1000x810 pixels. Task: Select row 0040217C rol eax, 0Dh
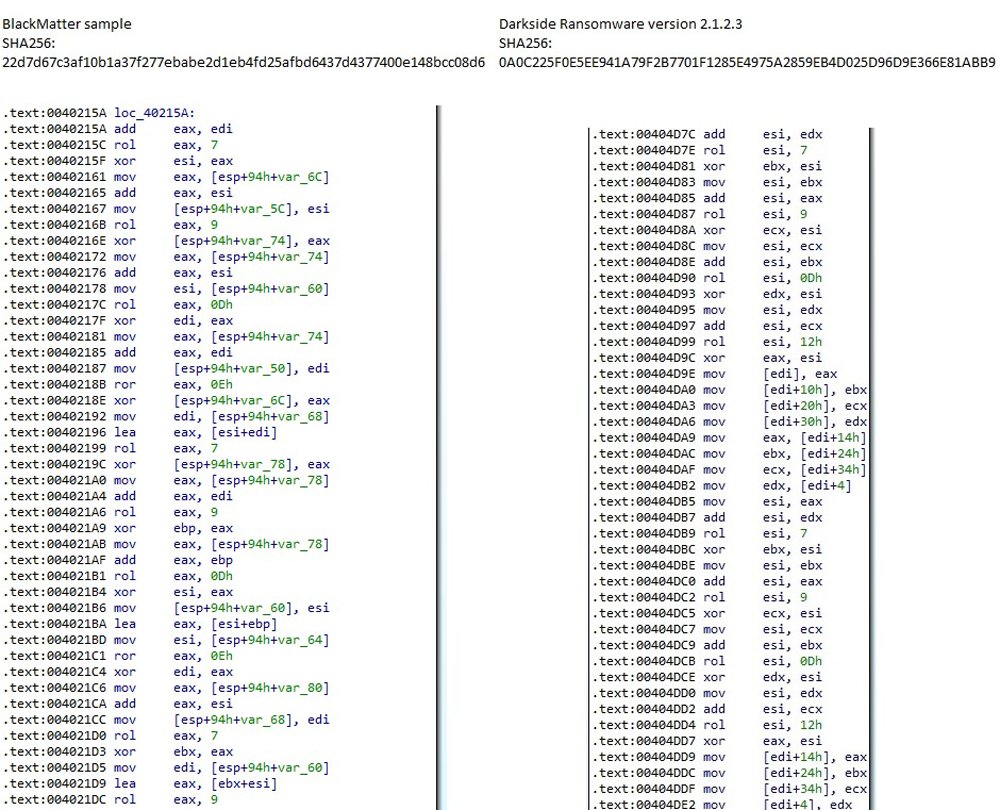[118, 304]
